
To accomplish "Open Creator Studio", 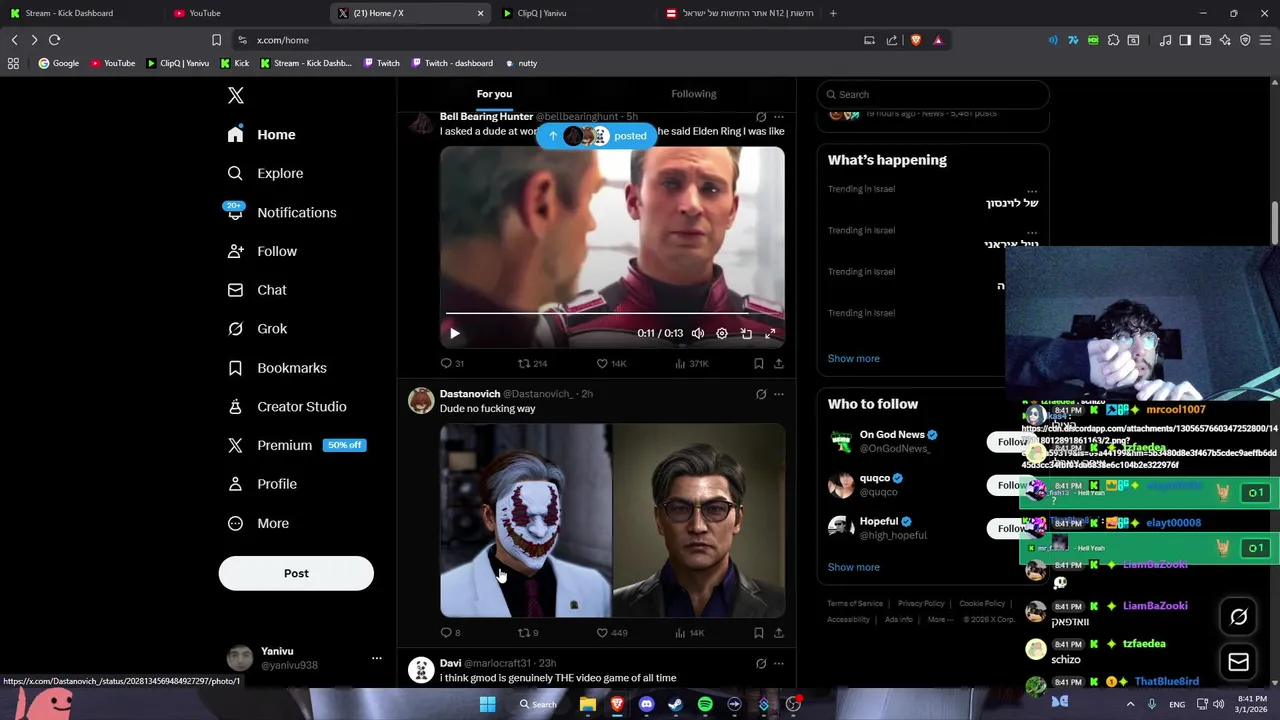I will [x=286, y=406].
